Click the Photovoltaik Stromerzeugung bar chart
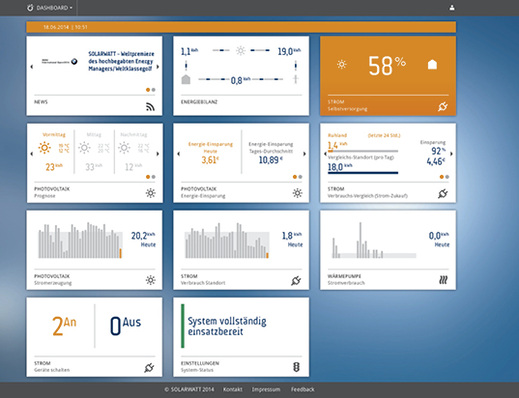This screenshot has width=519, height=398. tap(80, 240)
